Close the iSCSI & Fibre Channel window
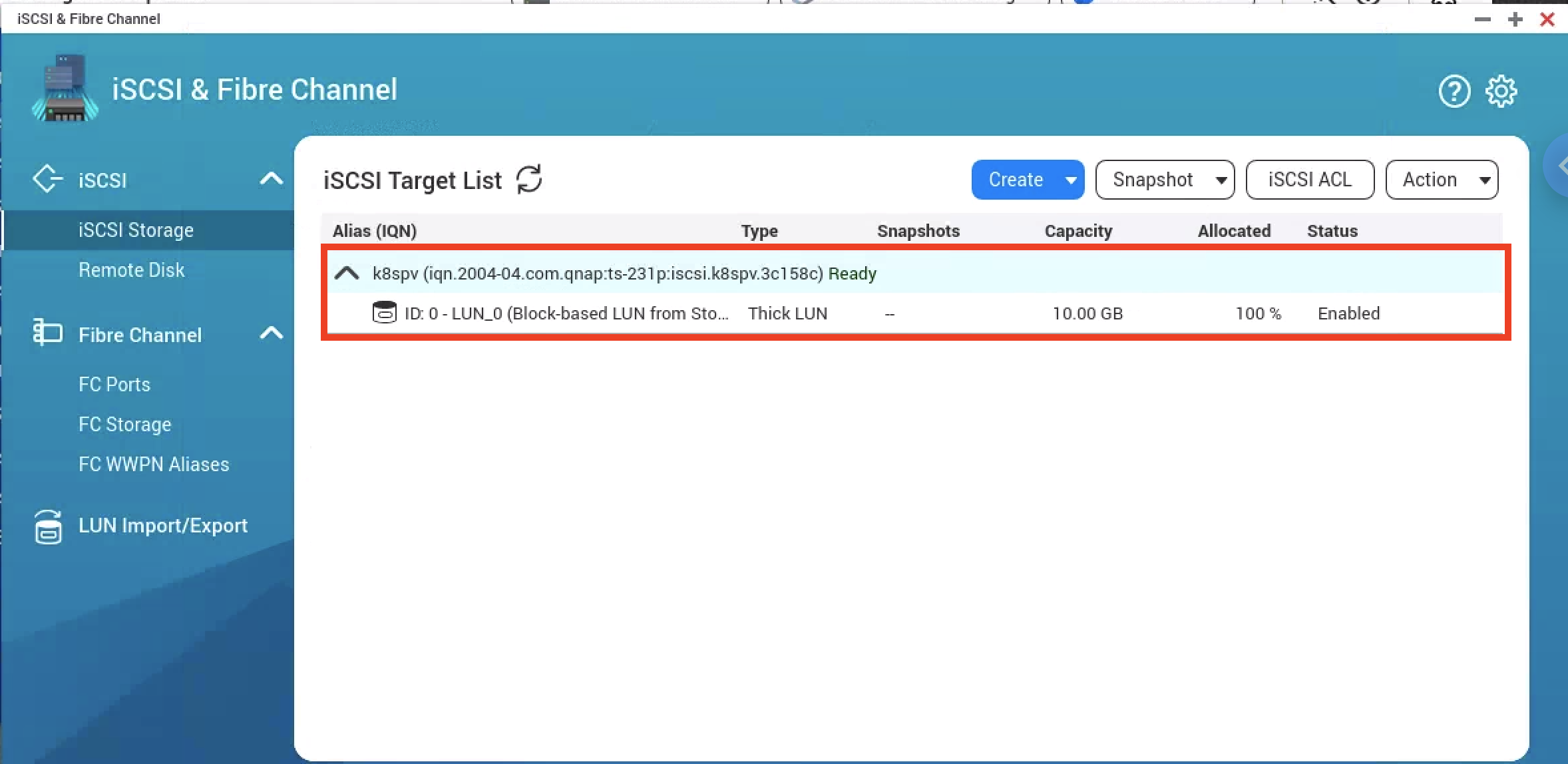The width and height of the screenshot is (1568, 764). pos(1547,19)
